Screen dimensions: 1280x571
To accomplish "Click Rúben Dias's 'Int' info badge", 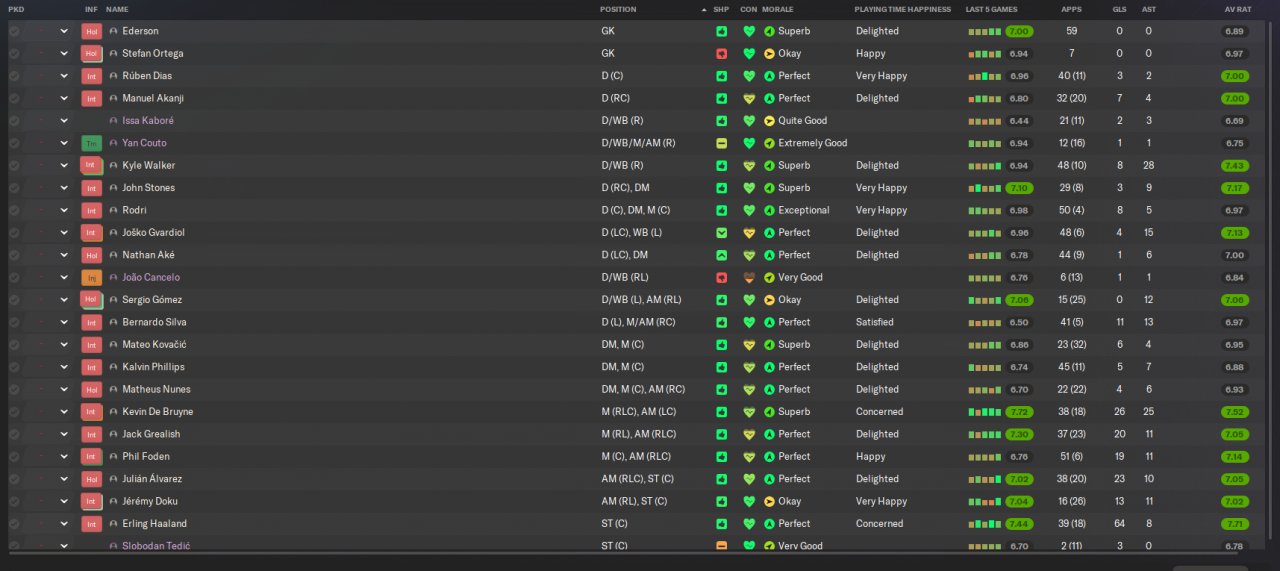I will 92,76.
